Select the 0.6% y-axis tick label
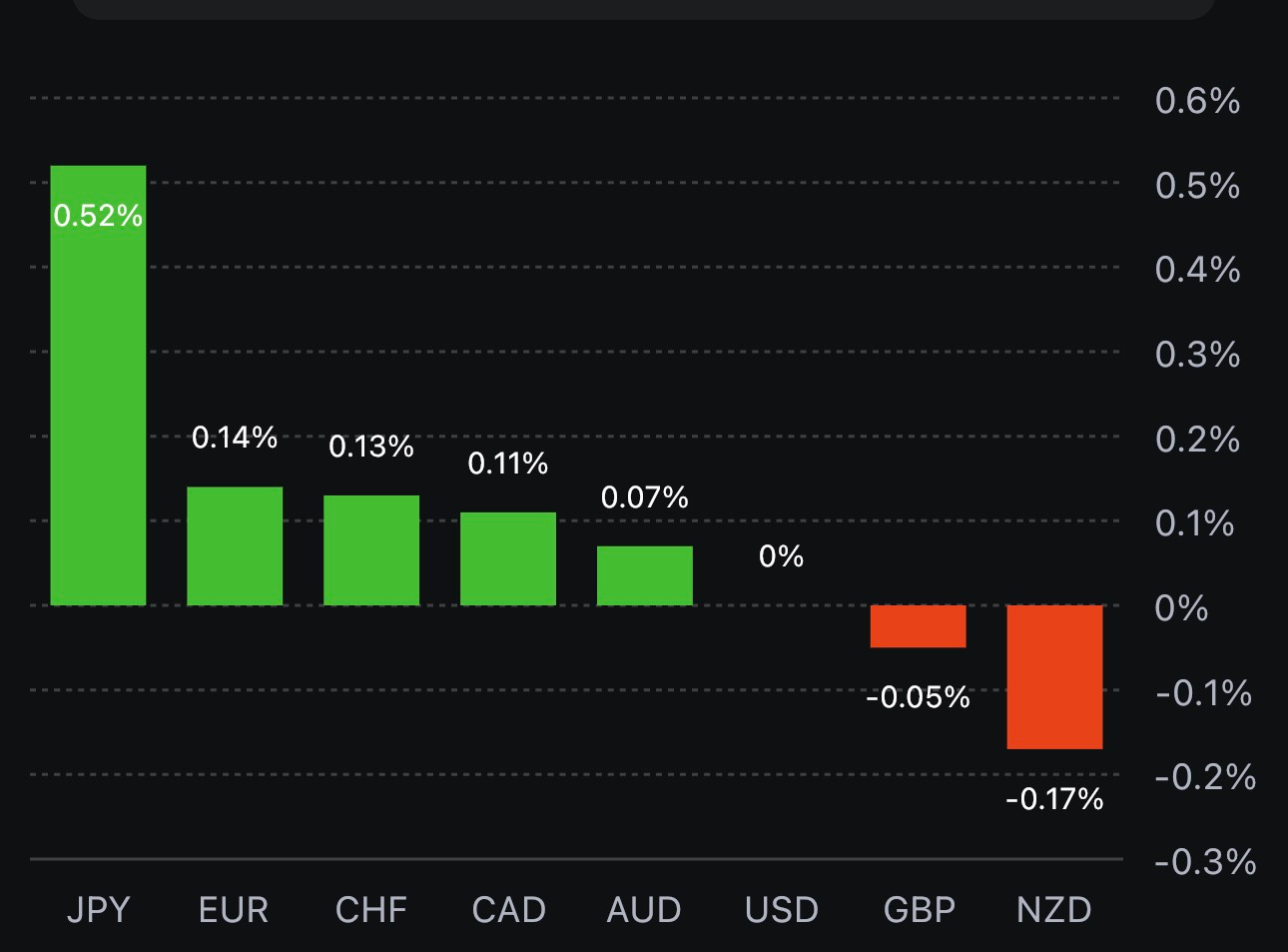This screenshot has width=1288, height=952. tap(1197, 101)
